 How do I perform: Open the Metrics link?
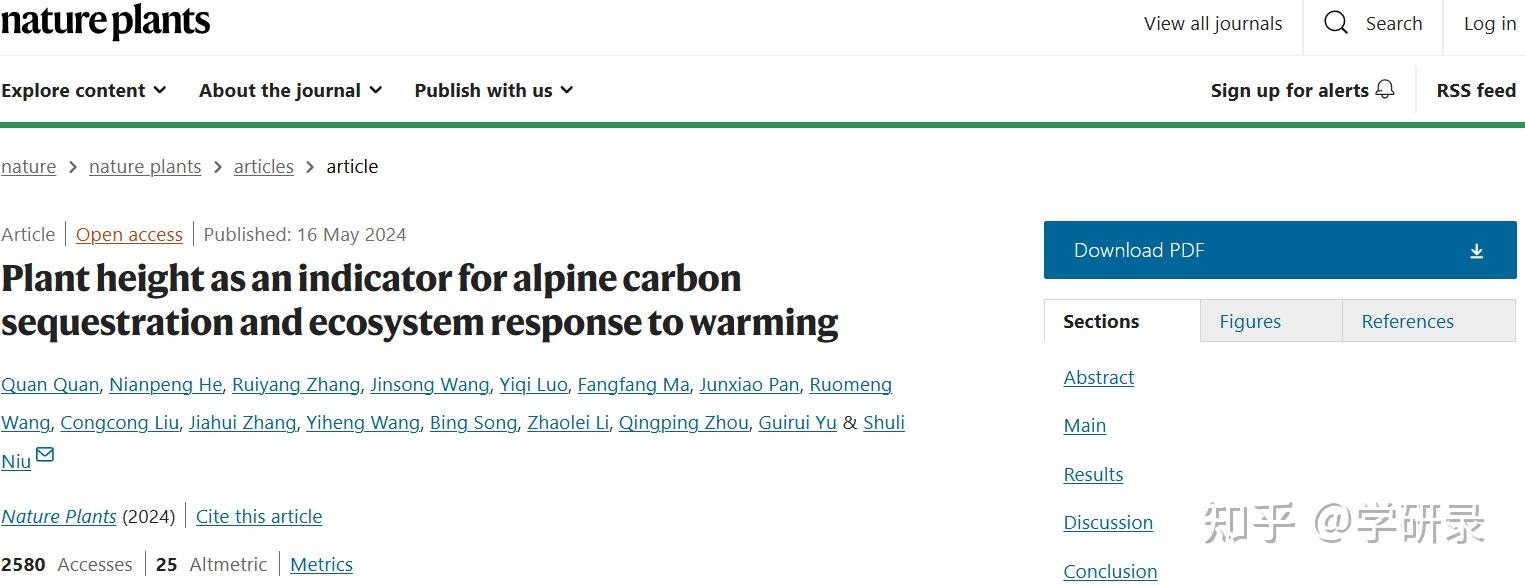321,564
